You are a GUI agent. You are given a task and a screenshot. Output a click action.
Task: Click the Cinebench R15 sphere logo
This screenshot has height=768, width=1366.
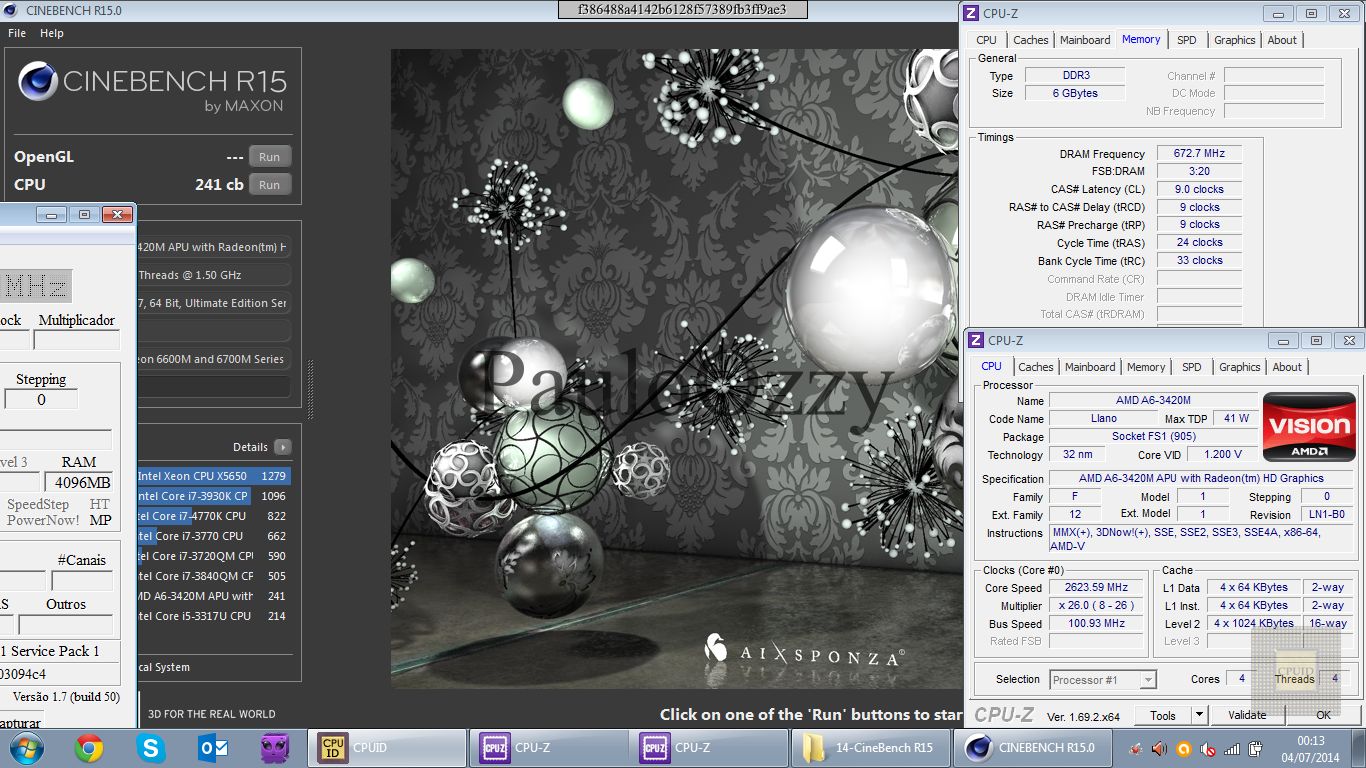38,81
